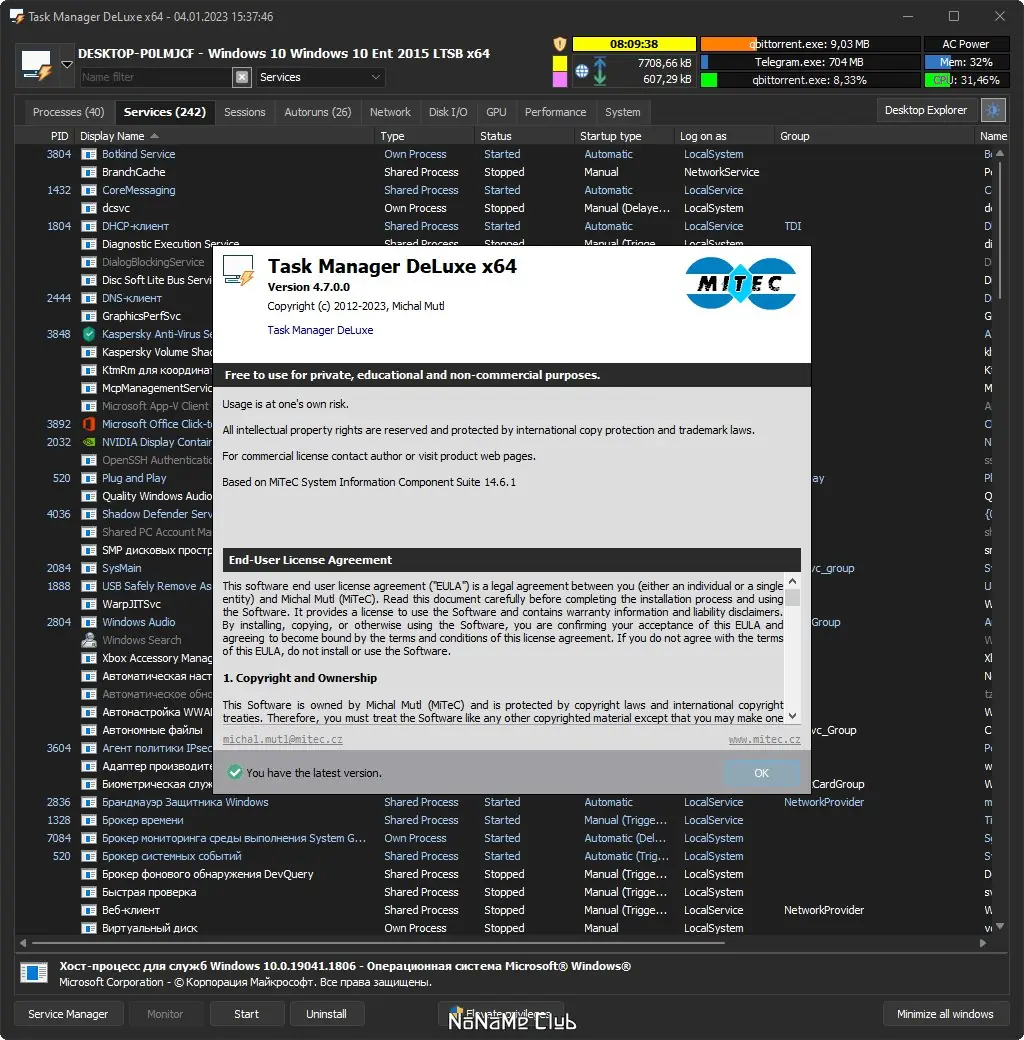Sort by the Group column header
The height and width of the screenshot is (1040, 1024).
[875, 136]
